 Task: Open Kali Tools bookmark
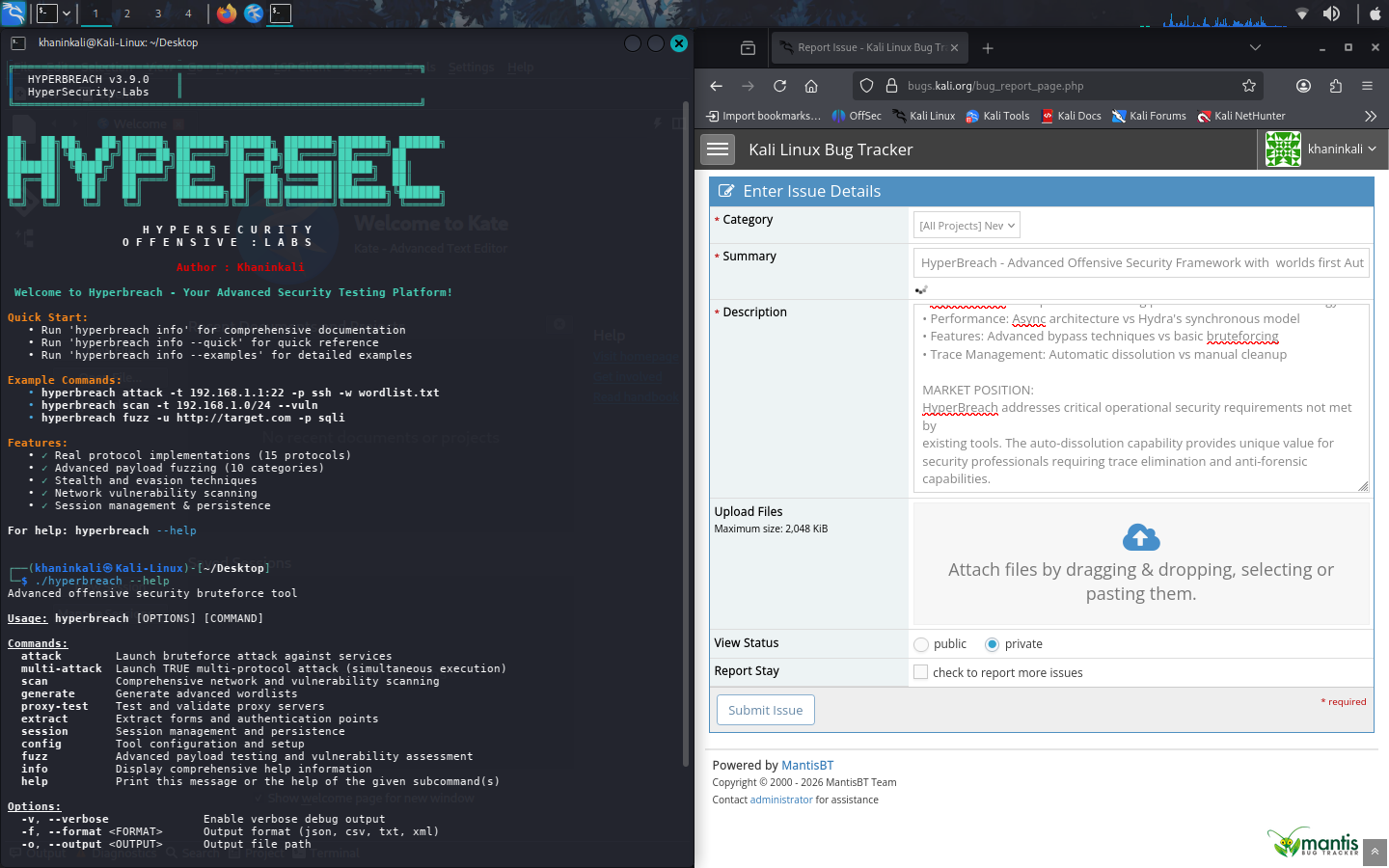point(997,116)
